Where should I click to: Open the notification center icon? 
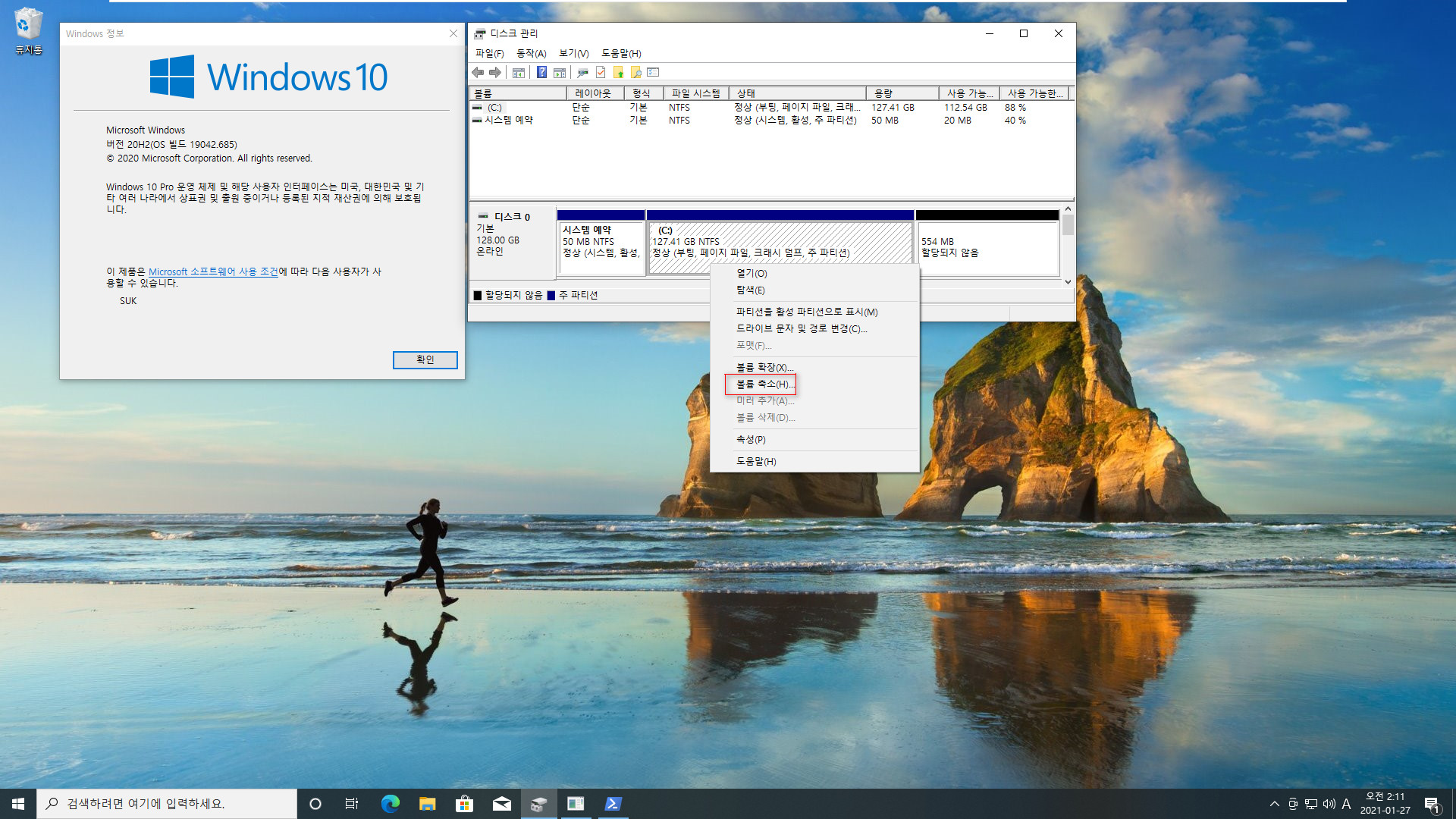pyautogui.click(x=1432, y=804)
